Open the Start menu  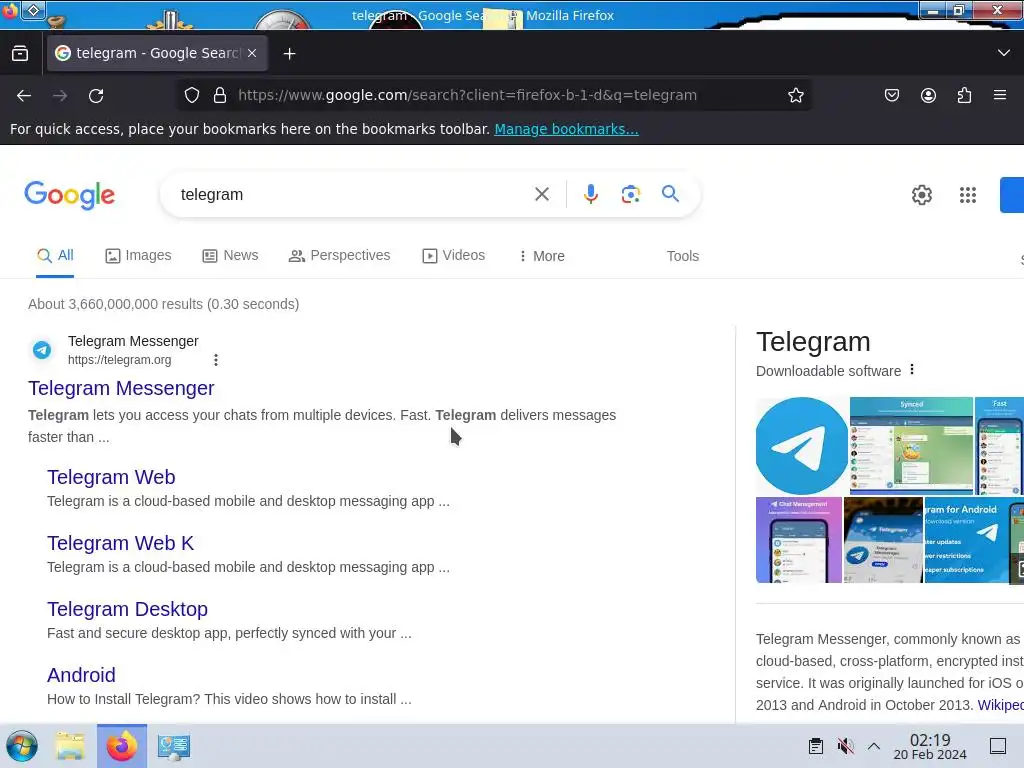[22, 746]
